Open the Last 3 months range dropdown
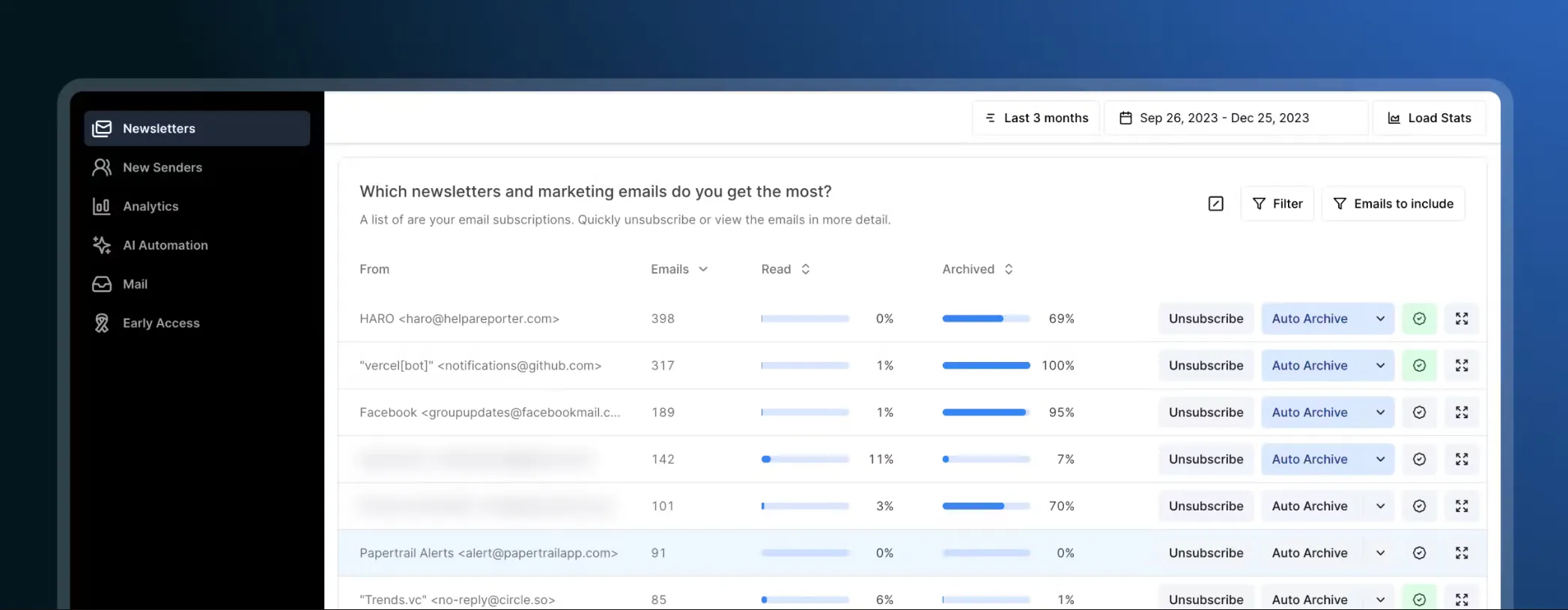1568x610 pixels. (x=1036, y=118)
